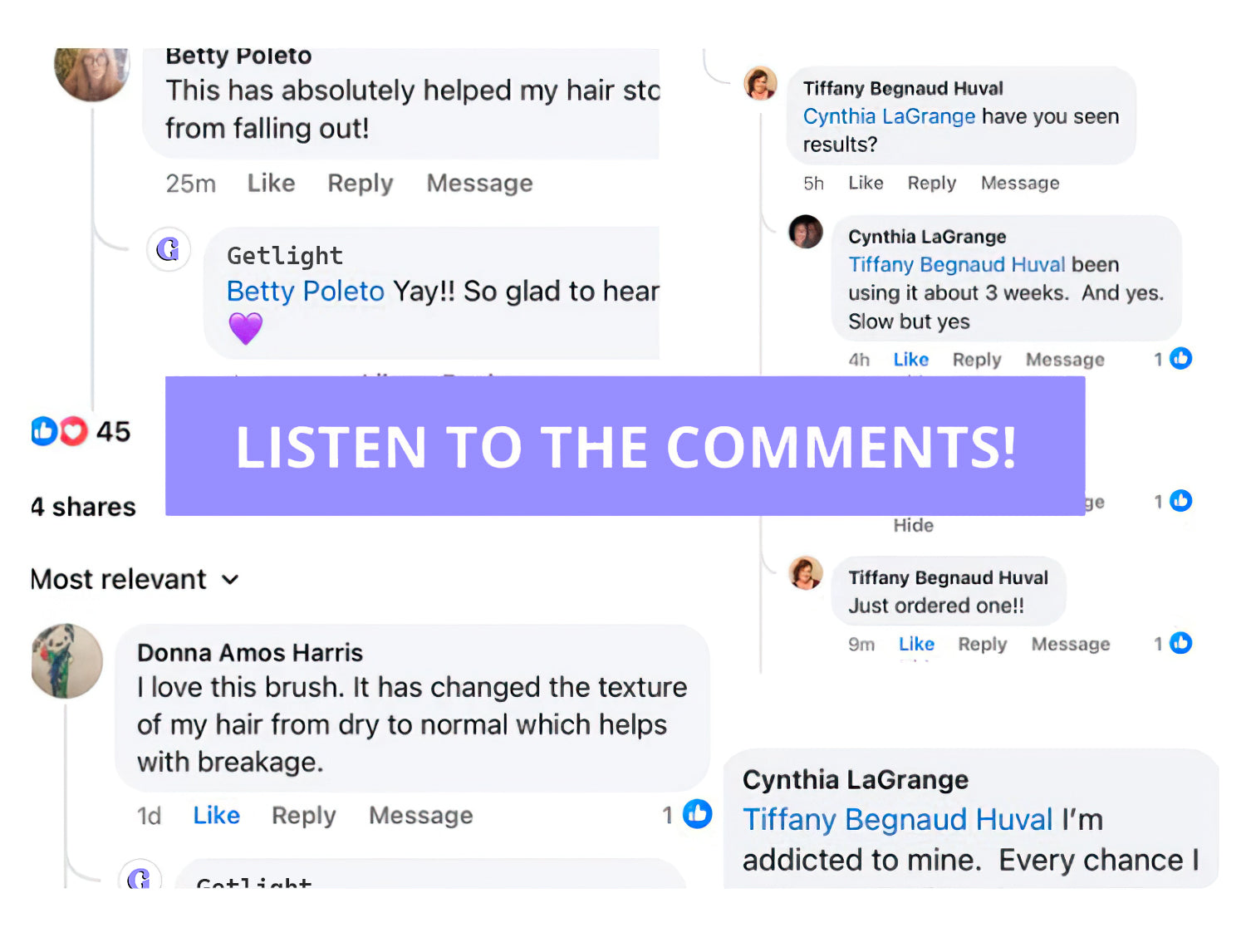Click Tiffany Begnaud Huval avatar on 5h comment
Image resolution: width=1246 pixels, height=952 pixels.
[760, 83]
